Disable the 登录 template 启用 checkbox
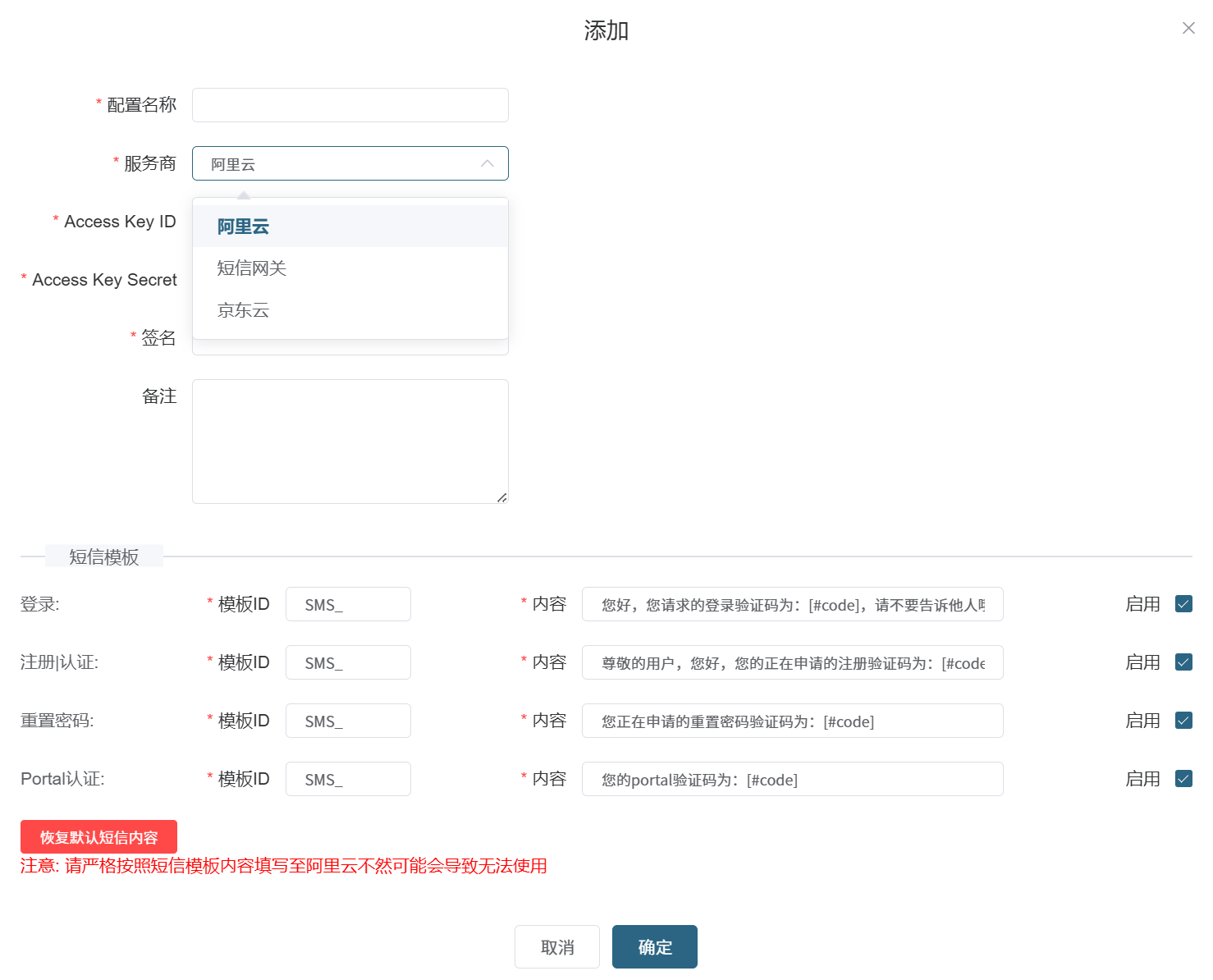Viewport: 1213px width, 980px height. click(x=1183, y=604)
